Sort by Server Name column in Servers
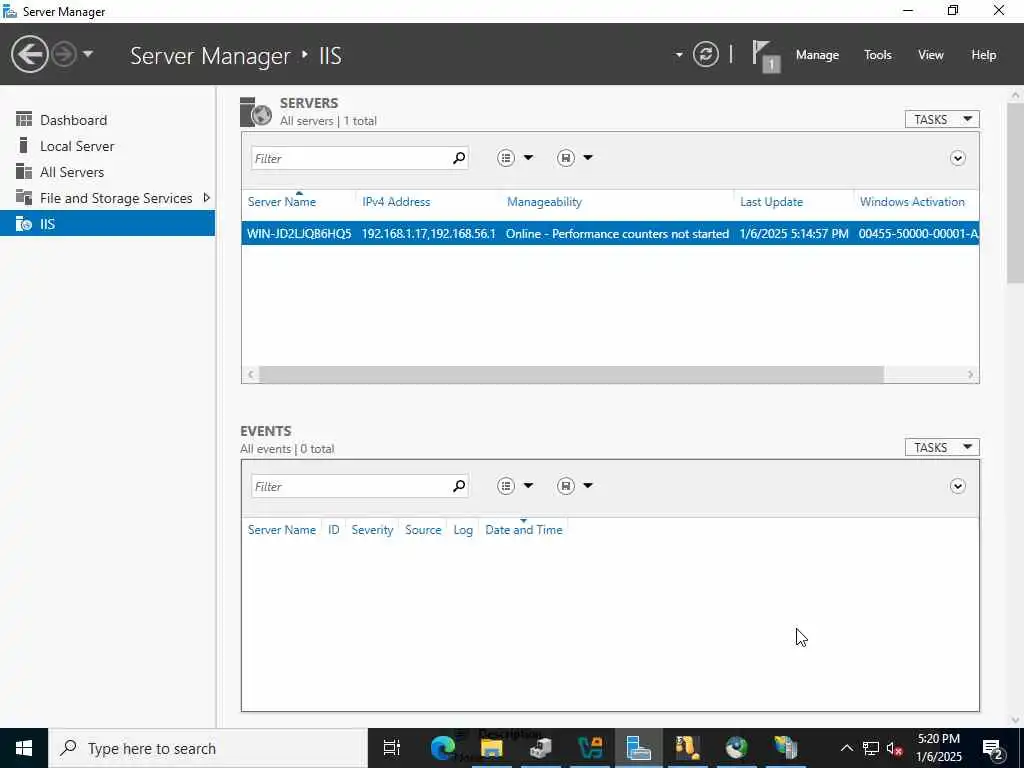Viewport: 1024px width, 768px height. click(x=281, y=202)
